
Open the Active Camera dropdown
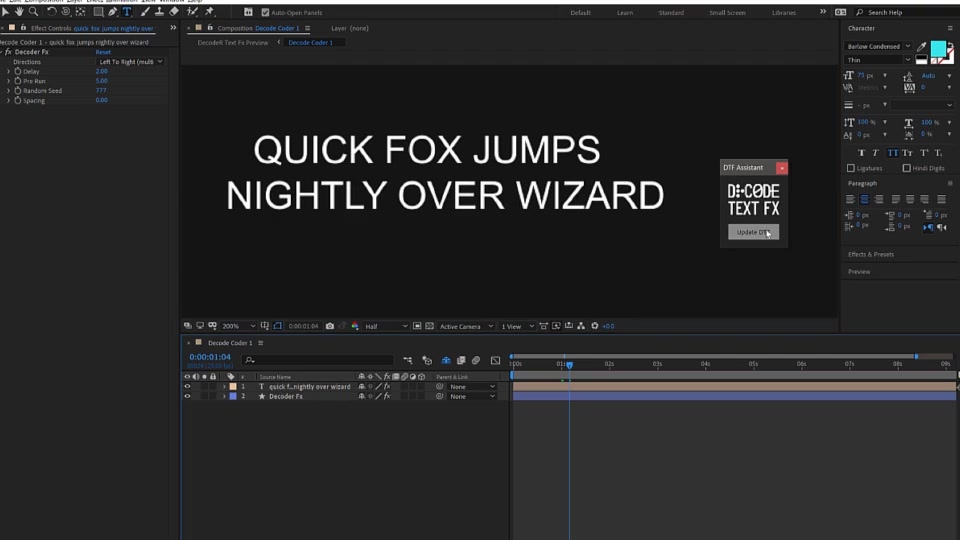click(466, 326)
